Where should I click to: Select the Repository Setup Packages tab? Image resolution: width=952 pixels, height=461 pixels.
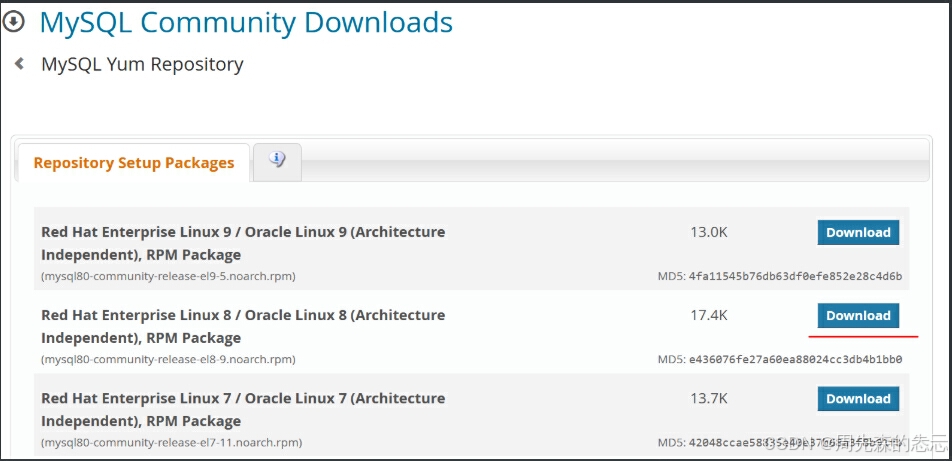click(x=134, y=163)
